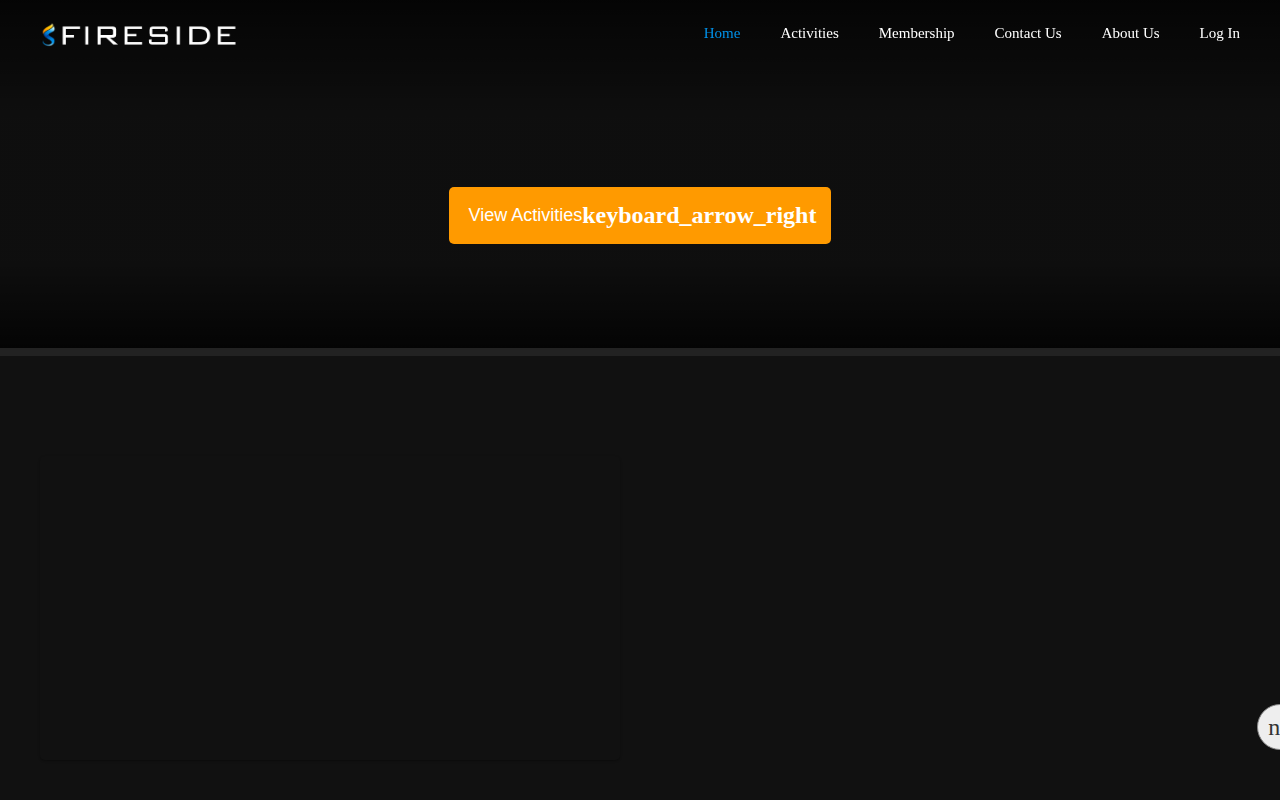
Task: Click the gray horizontal divider bar
Action: 640,352
